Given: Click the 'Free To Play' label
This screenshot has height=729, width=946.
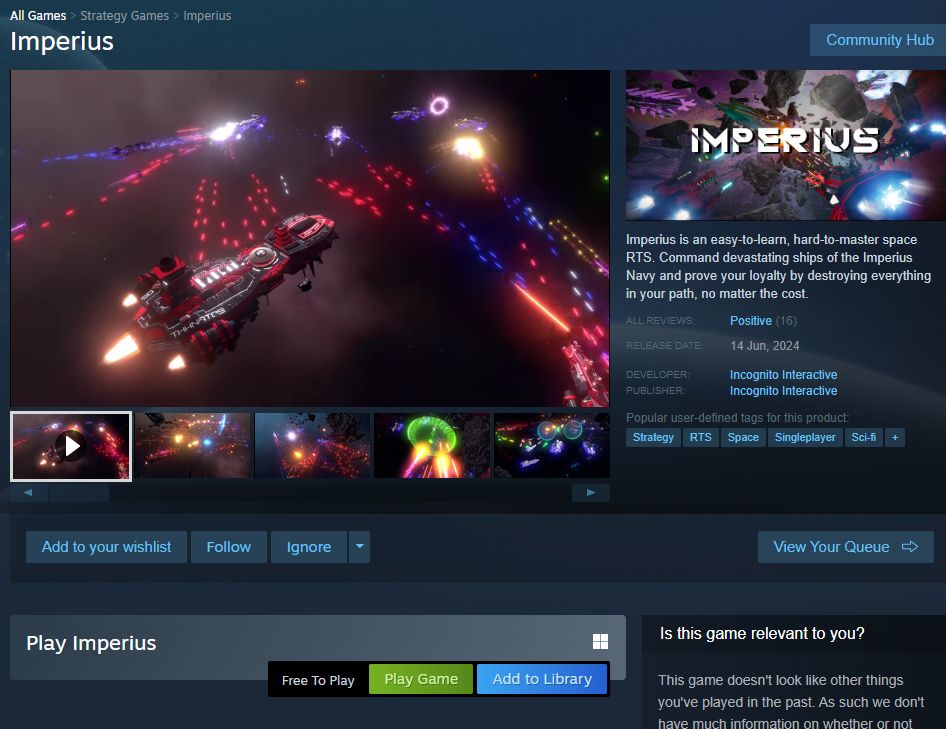Looking at the screenshot, I should (x=318, y=680).
